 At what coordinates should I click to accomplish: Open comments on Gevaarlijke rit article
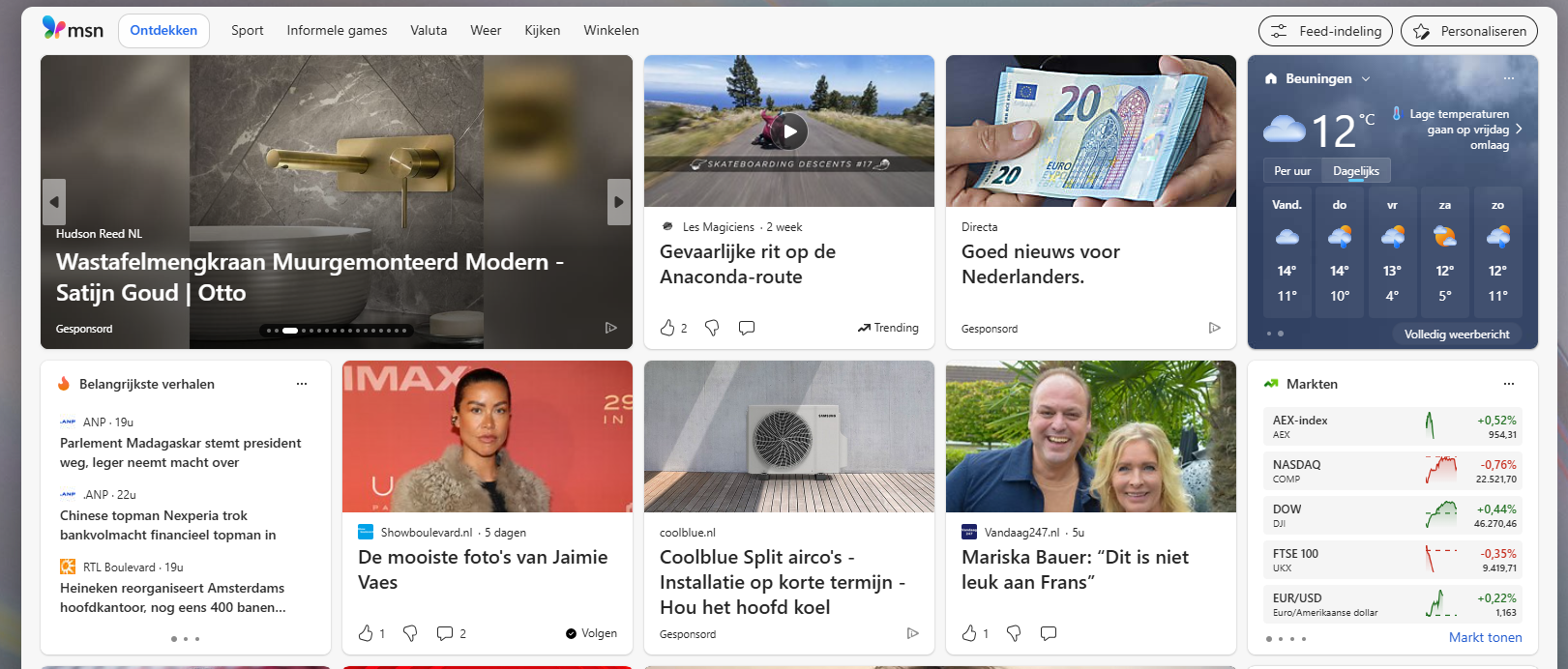coord(747,328)
